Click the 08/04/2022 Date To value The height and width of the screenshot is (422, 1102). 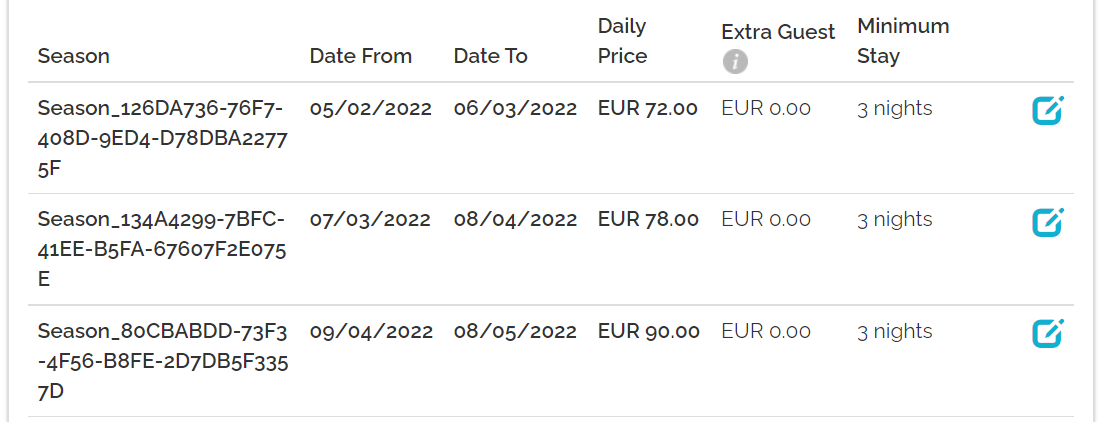point(515,220)
